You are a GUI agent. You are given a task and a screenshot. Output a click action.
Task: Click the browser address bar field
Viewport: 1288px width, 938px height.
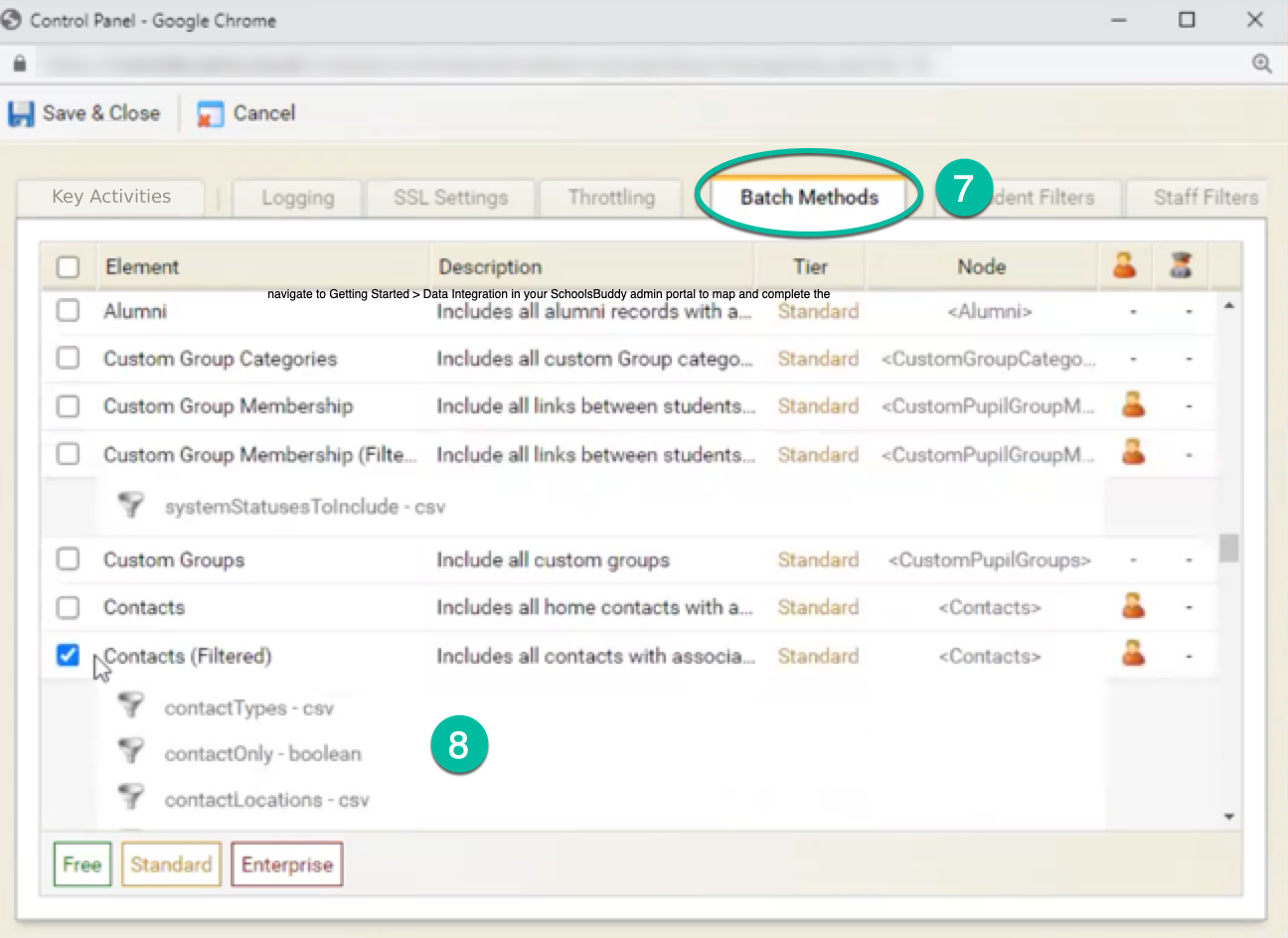[x=636, y=64]
